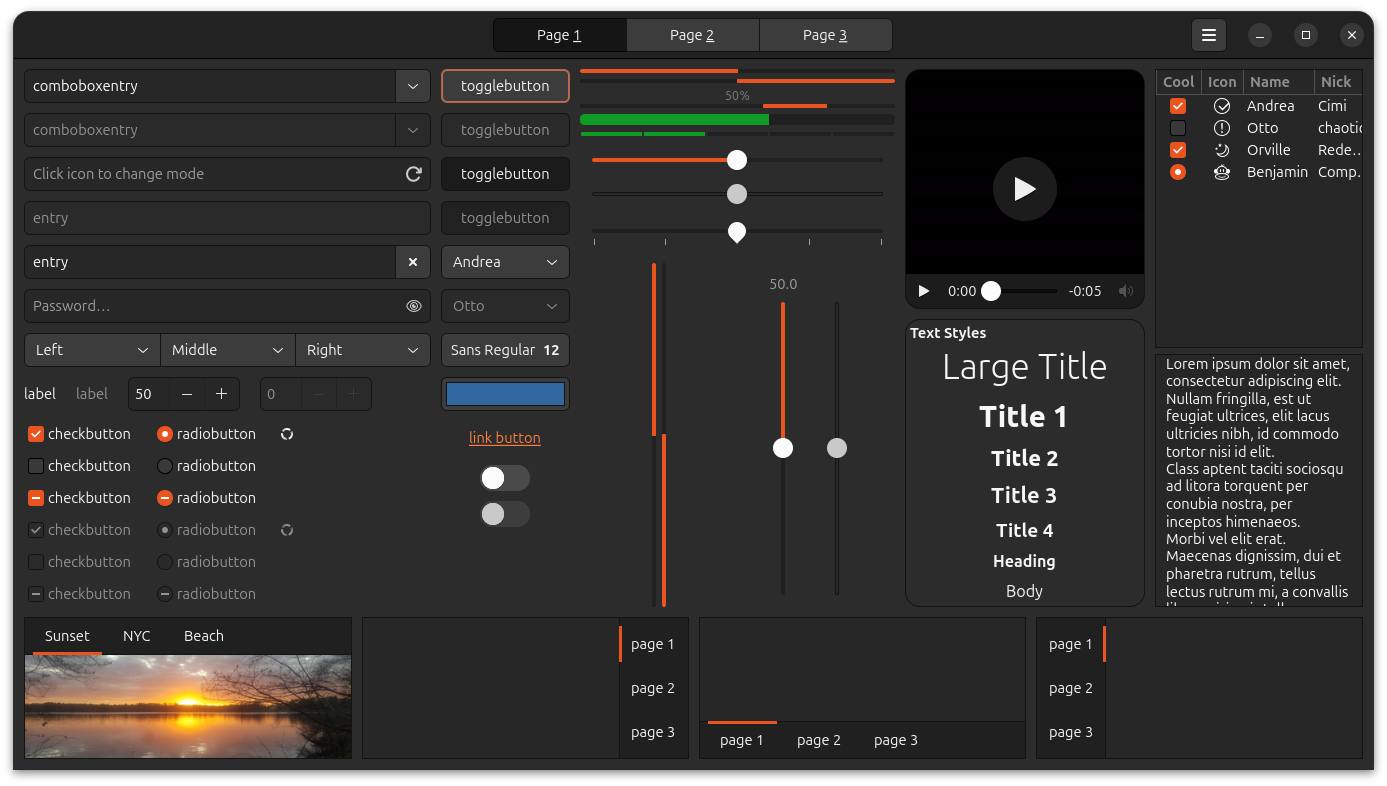This screenshot has height=786, width=1387.
Task: Open Sans Regular font chooser
Action: [x=505, y=350]
